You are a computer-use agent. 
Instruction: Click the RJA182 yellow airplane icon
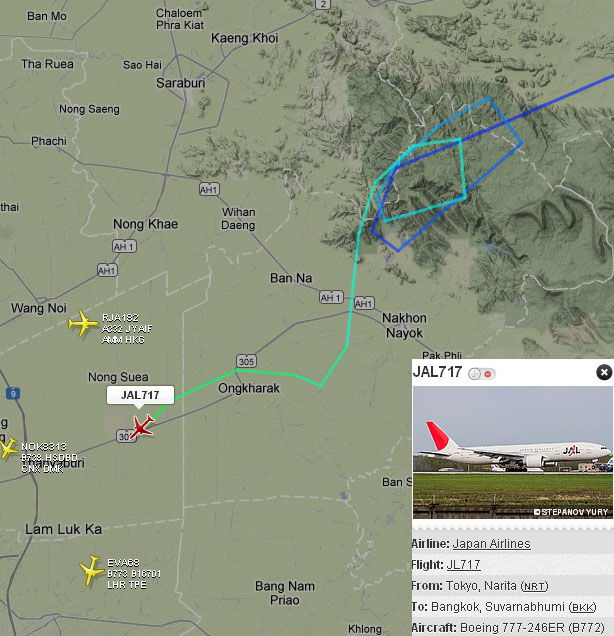pos(83,323)
